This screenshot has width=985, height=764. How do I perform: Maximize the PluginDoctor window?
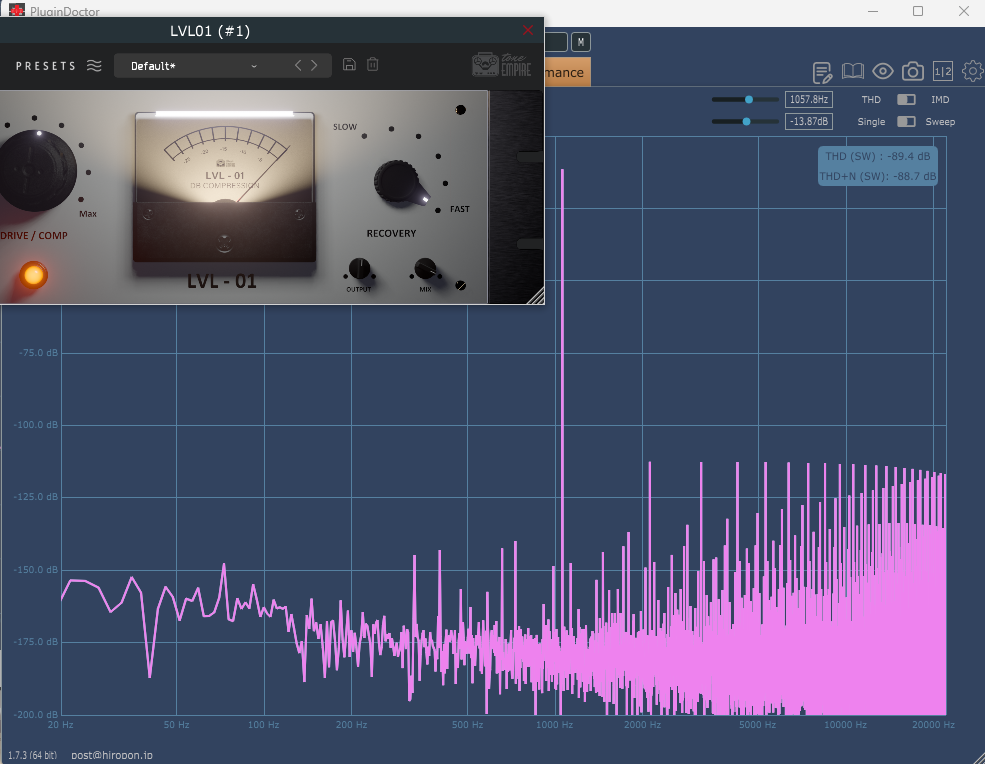(x=918, y=11)
